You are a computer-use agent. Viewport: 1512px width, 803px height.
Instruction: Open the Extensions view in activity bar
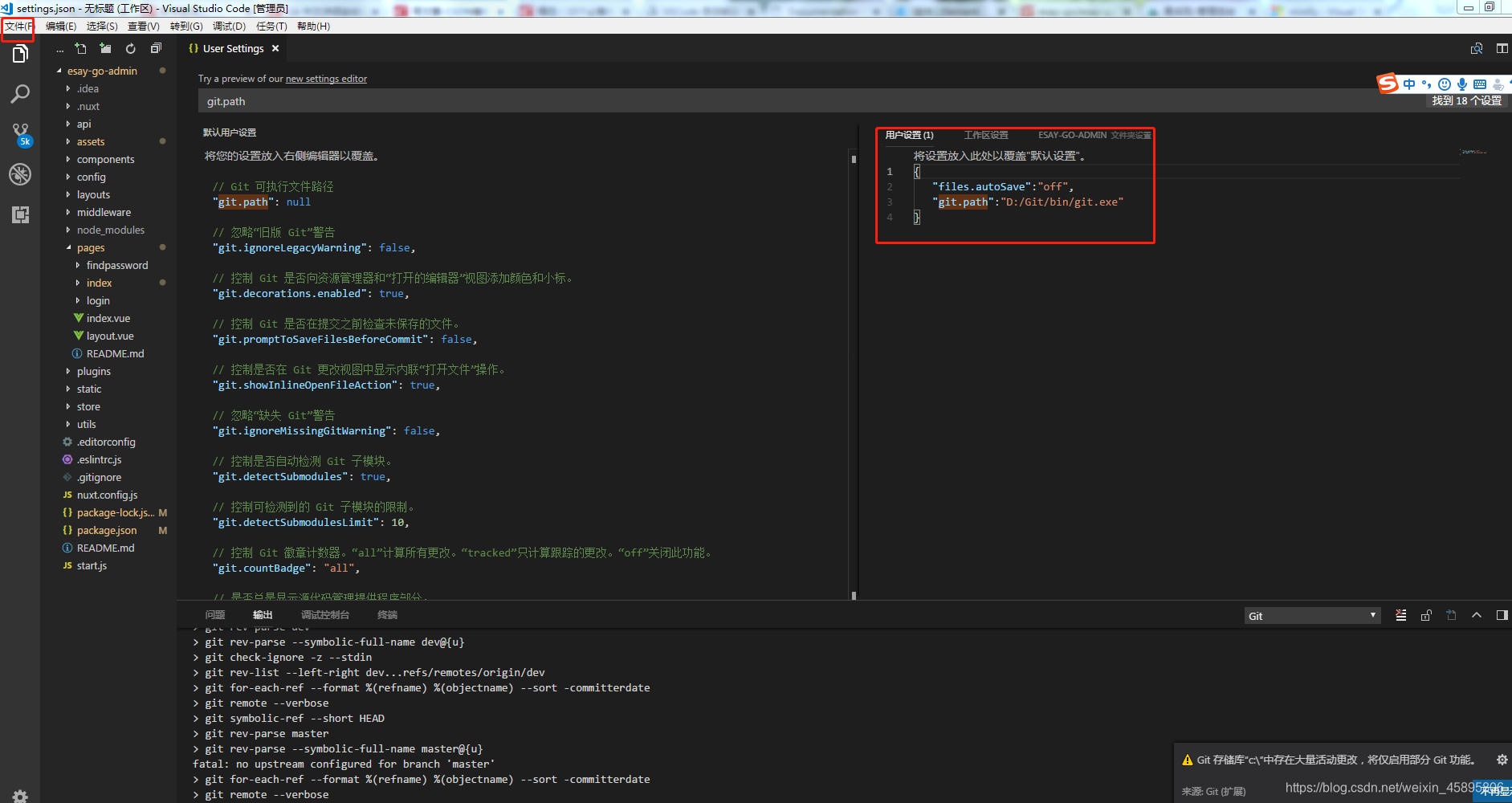[x=20, y=214]
